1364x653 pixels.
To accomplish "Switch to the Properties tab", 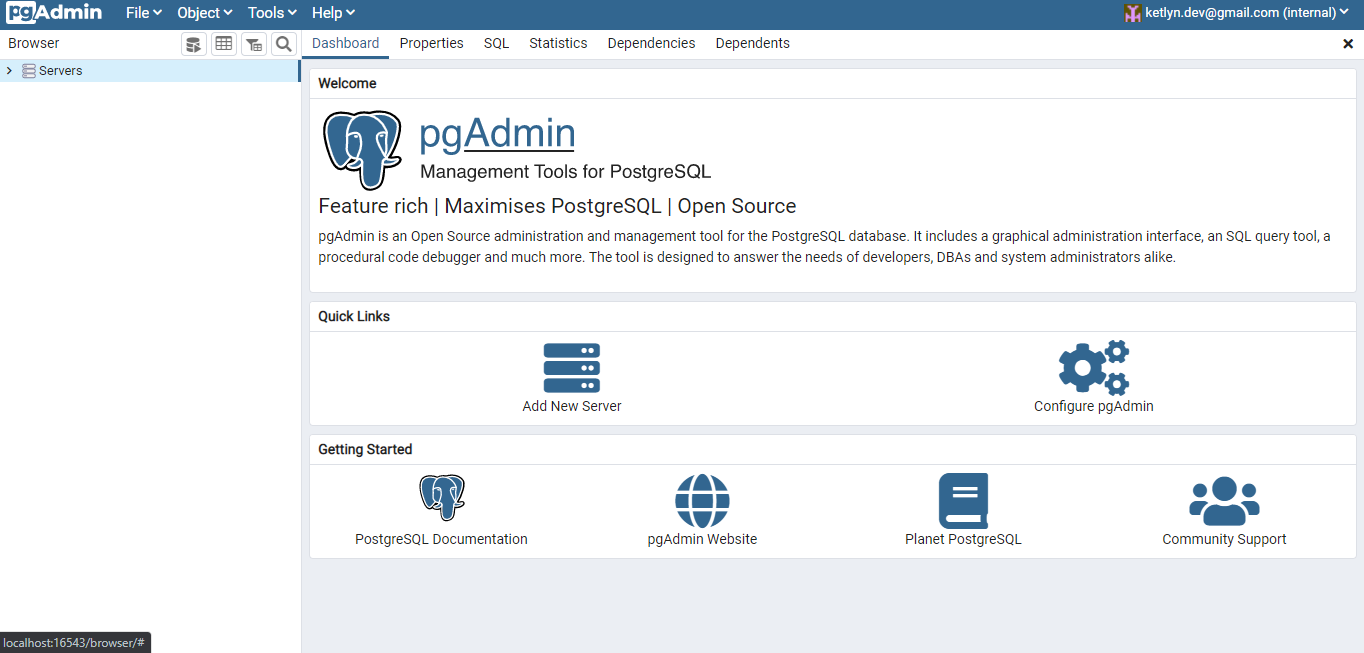I will pyautogui.click(x=431, y=43).
